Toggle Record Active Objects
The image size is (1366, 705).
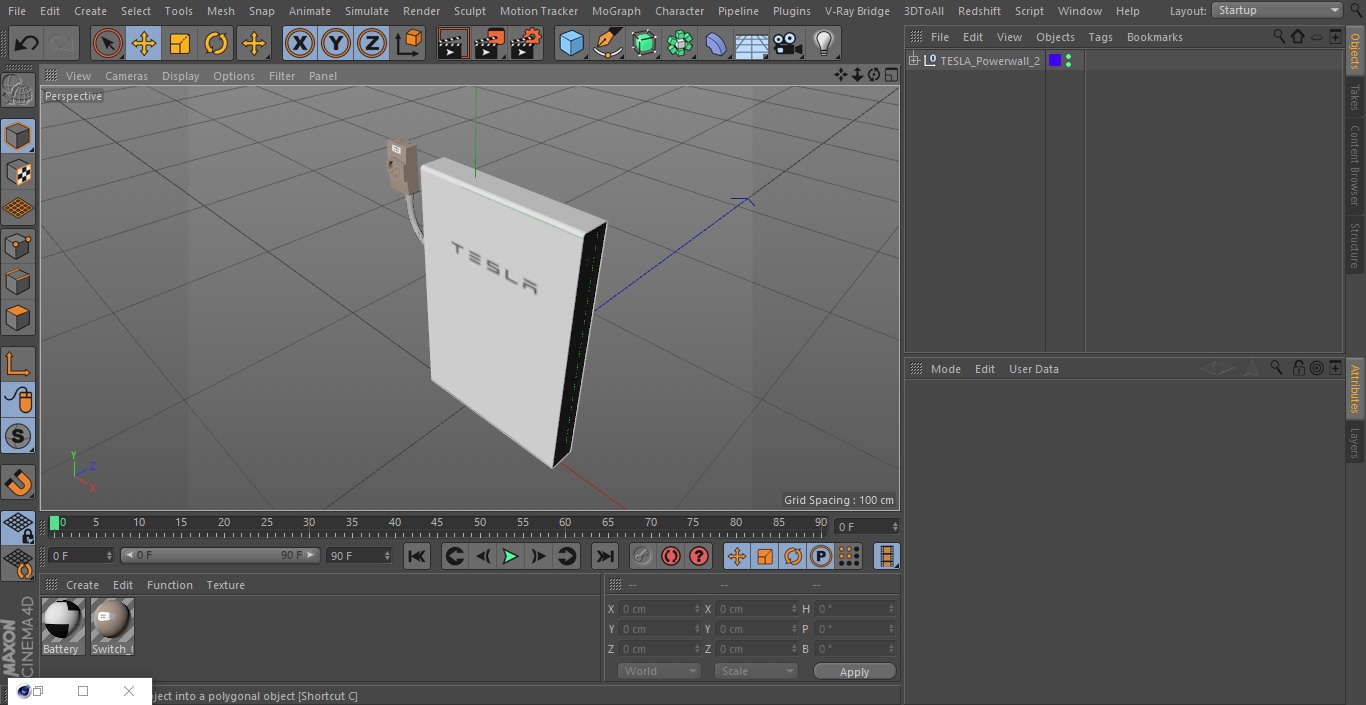tap(643, 556)
